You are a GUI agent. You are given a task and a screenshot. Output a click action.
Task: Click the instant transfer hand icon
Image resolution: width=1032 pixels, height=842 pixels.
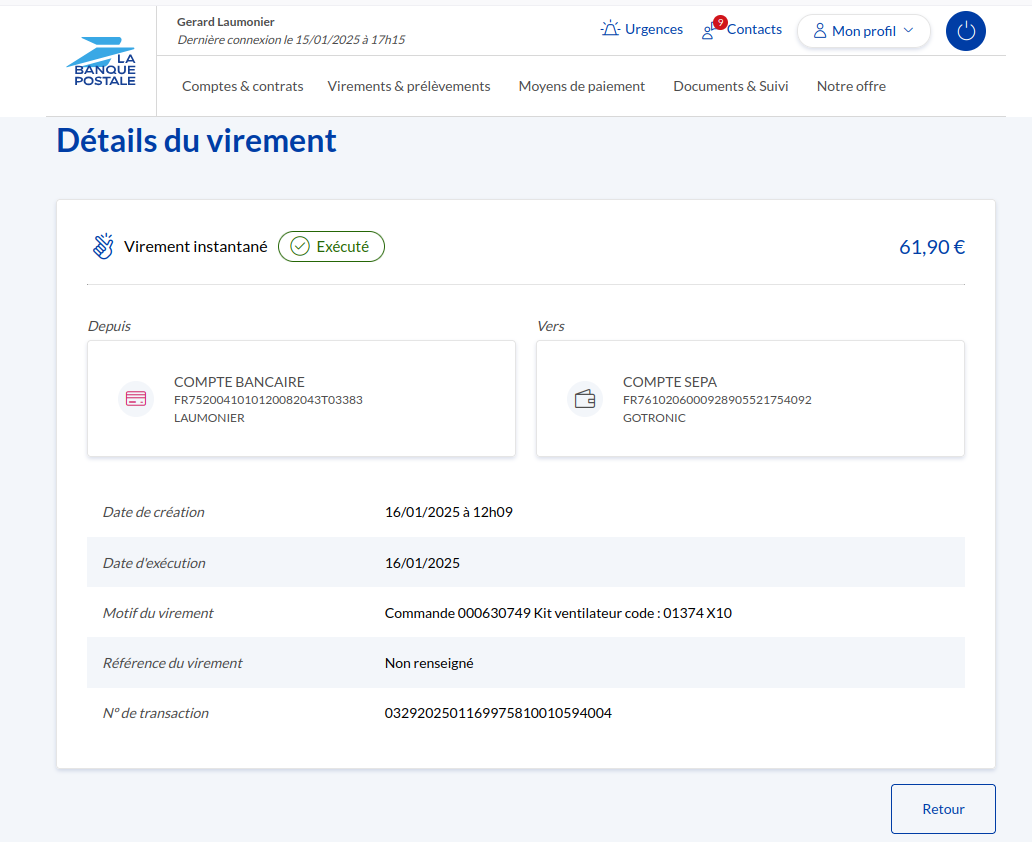point(103,247)
